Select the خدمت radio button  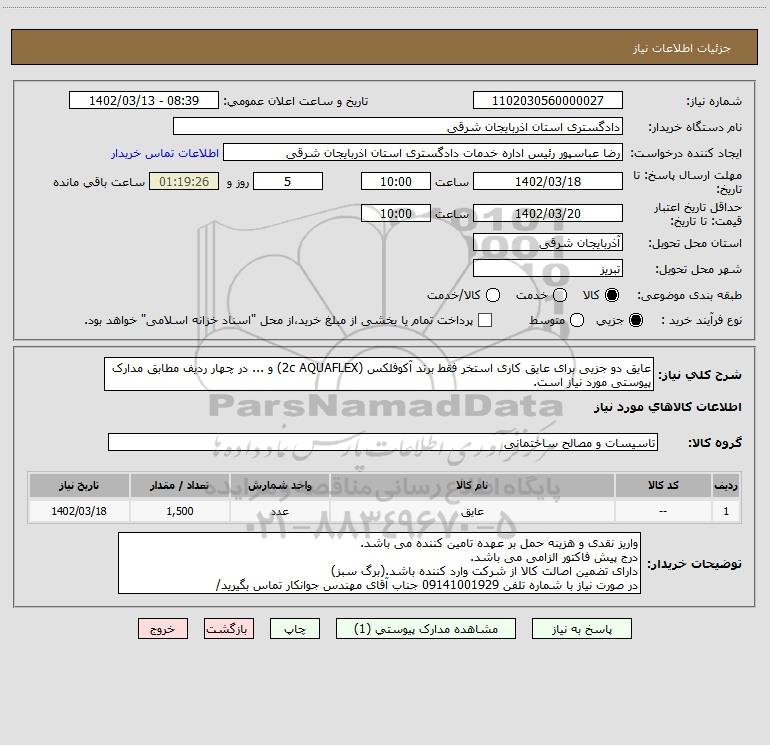click(x=560, y=295)
